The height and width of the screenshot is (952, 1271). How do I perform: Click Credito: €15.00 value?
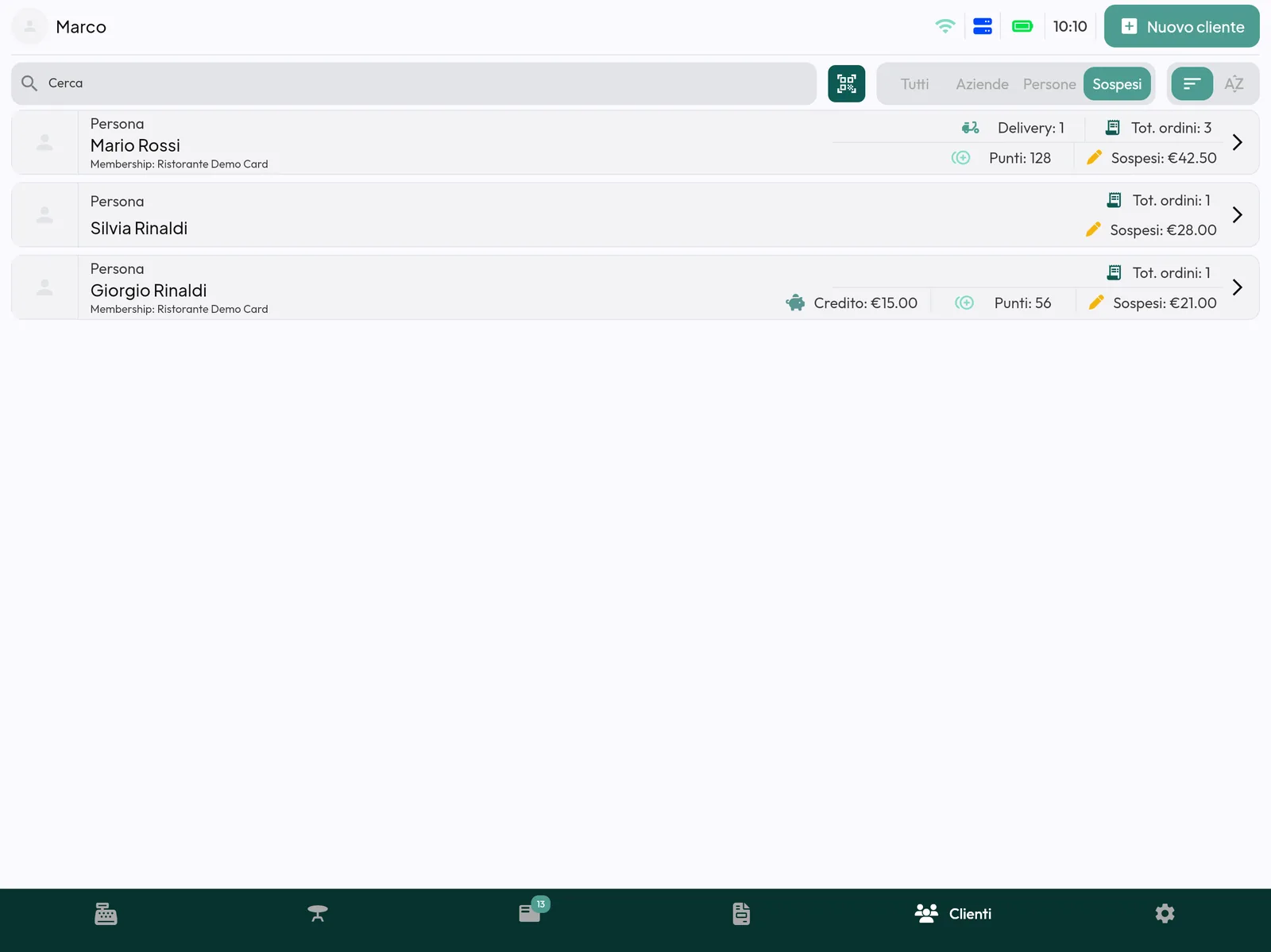point(866,303)
